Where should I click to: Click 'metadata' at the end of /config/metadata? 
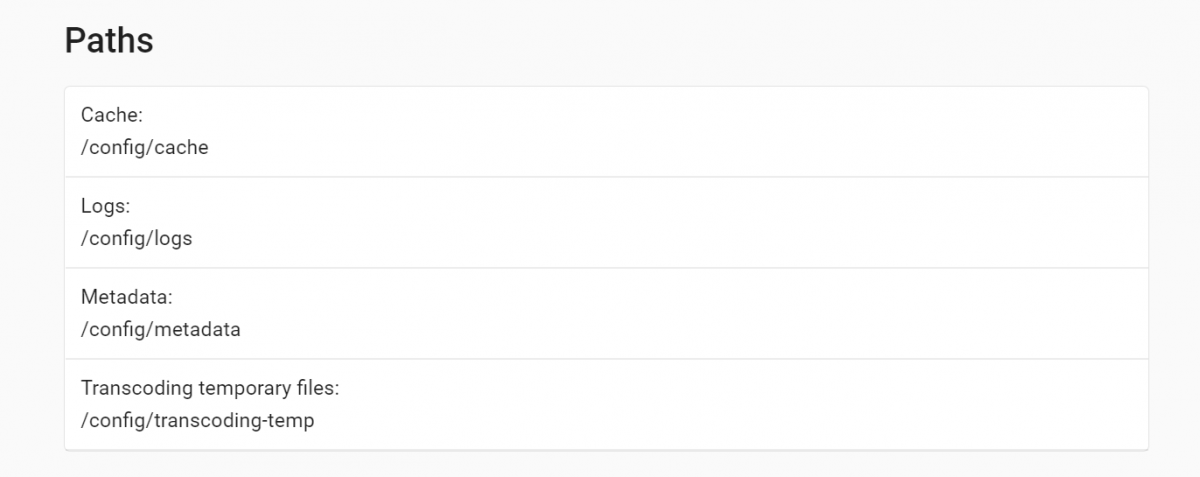coord(198,329)
